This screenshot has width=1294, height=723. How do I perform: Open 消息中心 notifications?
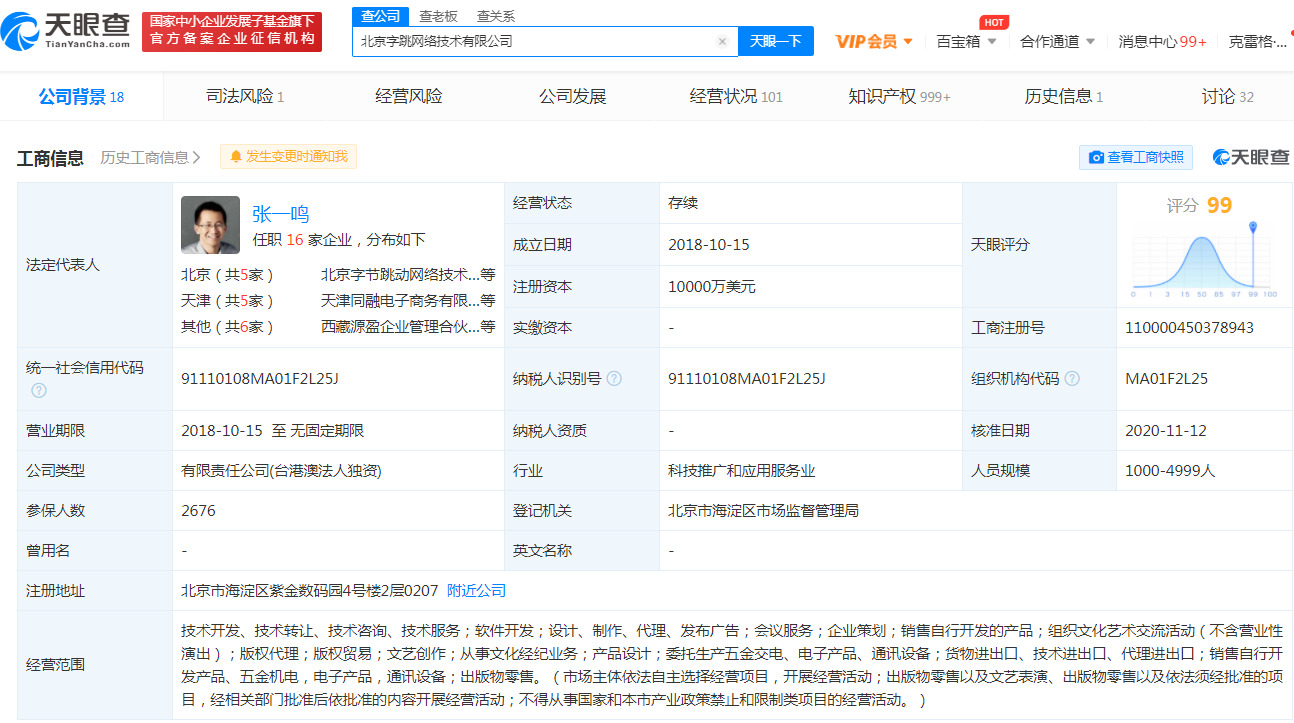click(1162, 41)
